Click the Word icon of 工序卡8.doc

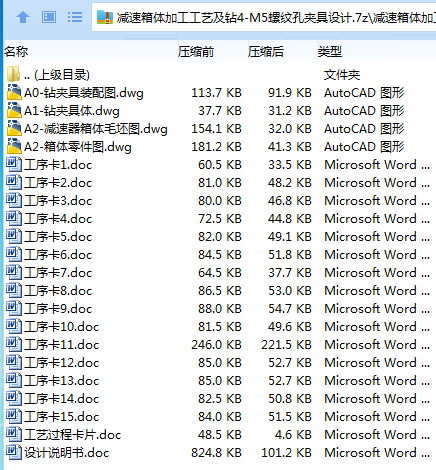click(x=14, y=290)
